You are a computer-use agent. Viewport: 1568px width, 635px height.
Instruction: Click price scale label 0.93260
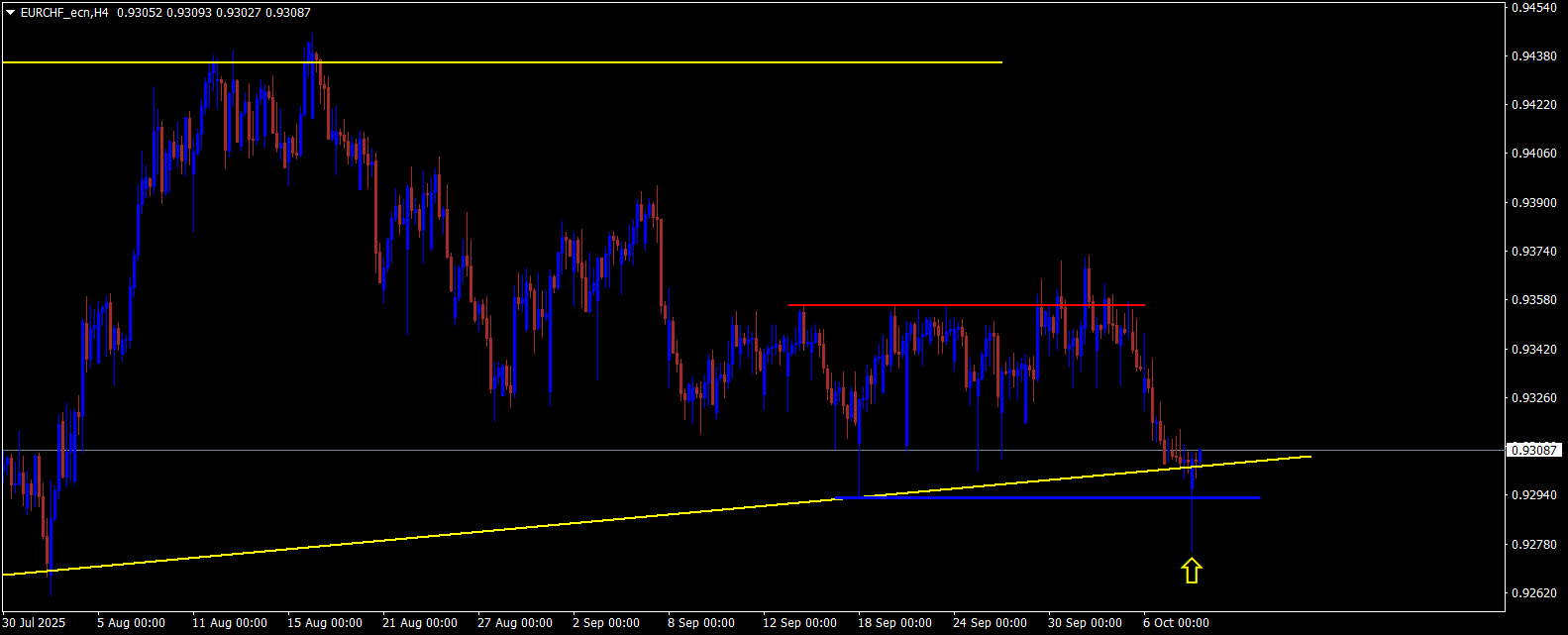1532,398
